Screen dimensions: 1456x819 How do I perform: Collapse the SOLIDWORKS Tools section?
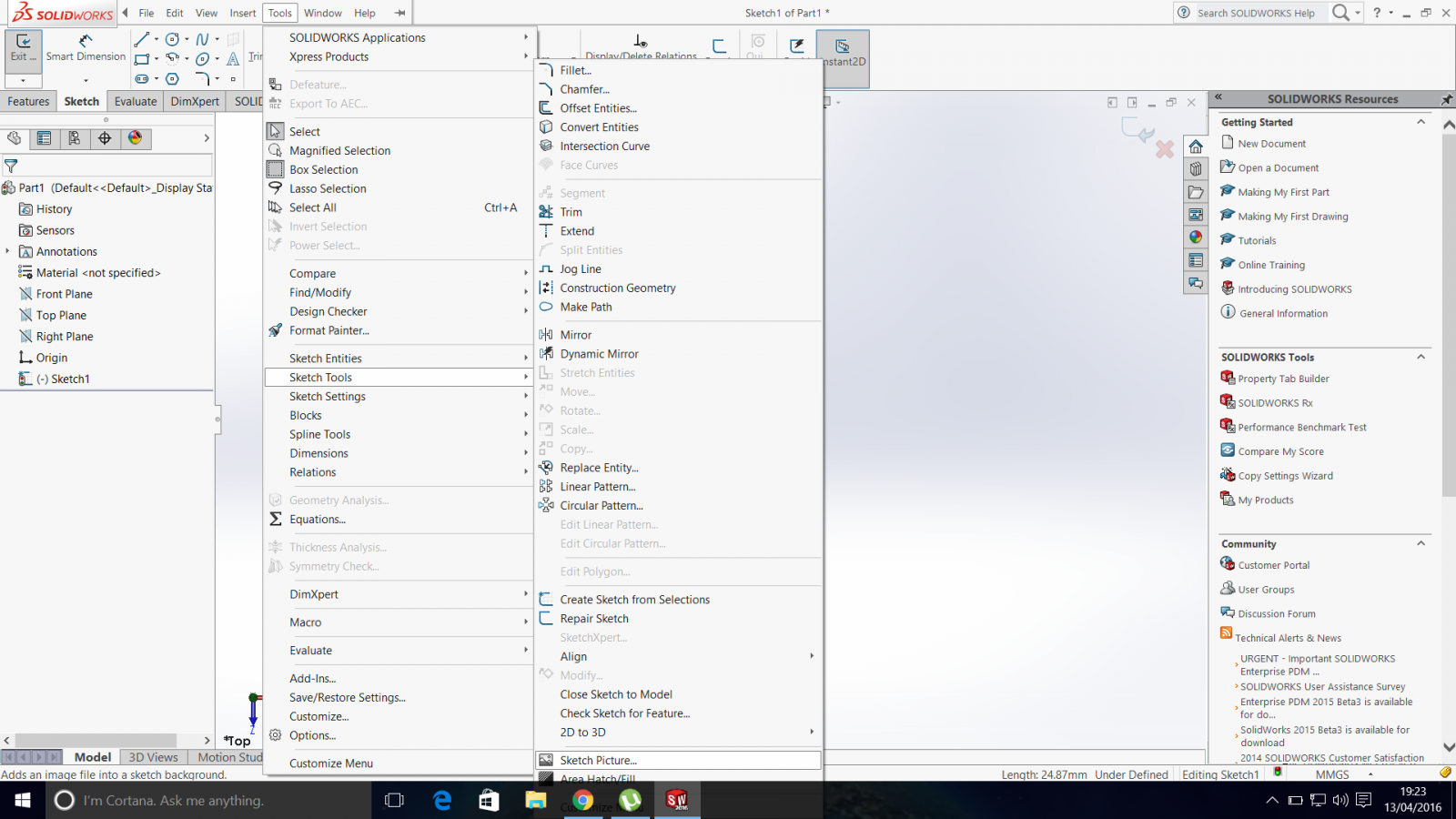click(x=1421, y=357)
